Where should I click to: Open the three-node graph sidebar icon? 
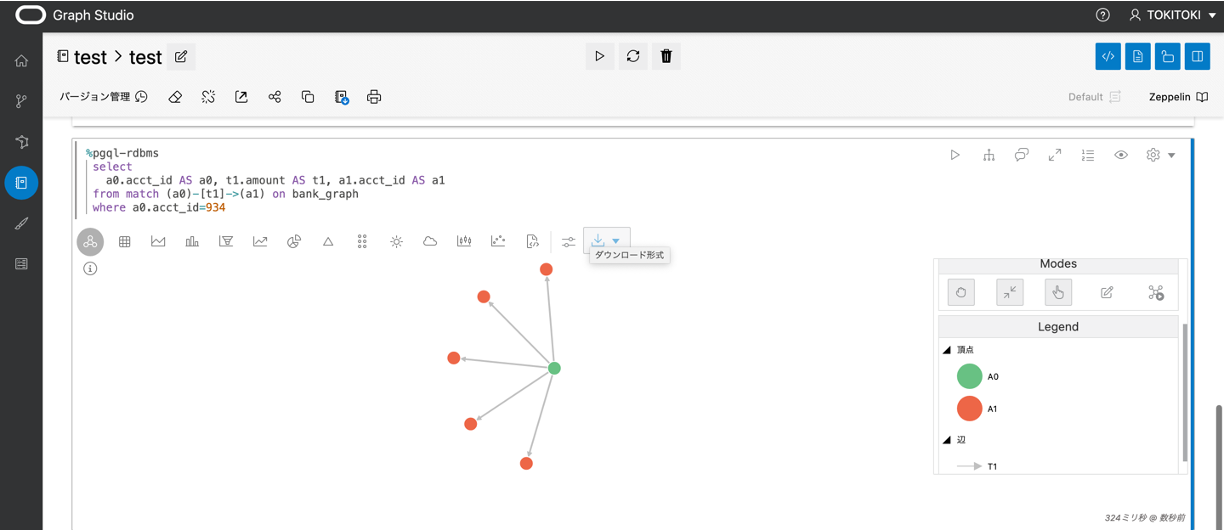click(x=21, y=142)
